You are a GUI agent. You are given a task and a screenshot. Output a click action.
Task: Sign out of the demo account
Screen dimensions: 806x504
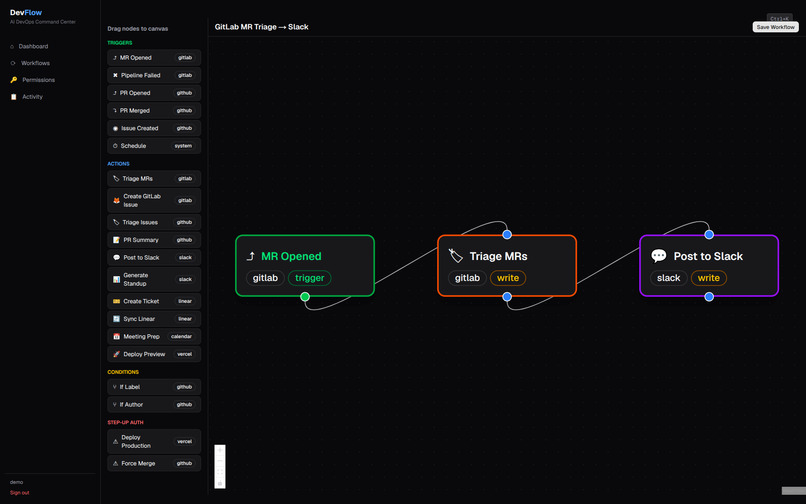tap(20, 493)
